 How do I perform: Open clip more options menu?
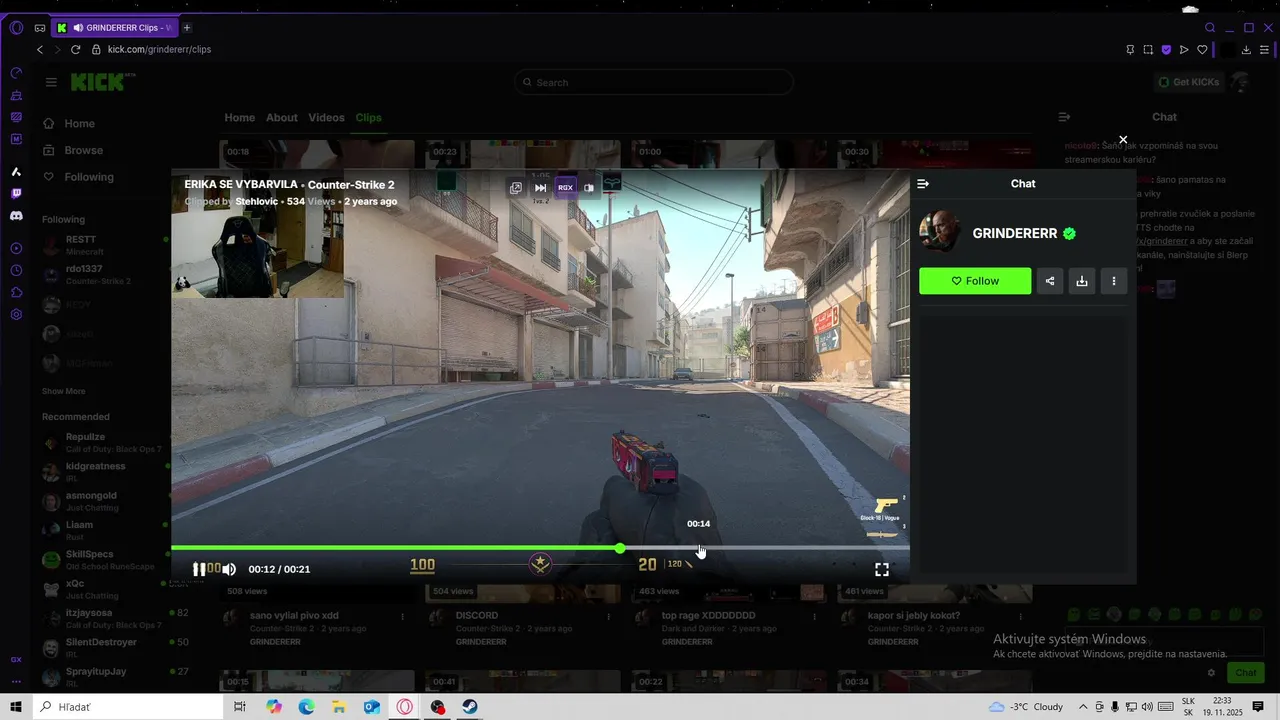click(x=1114, y=281)
